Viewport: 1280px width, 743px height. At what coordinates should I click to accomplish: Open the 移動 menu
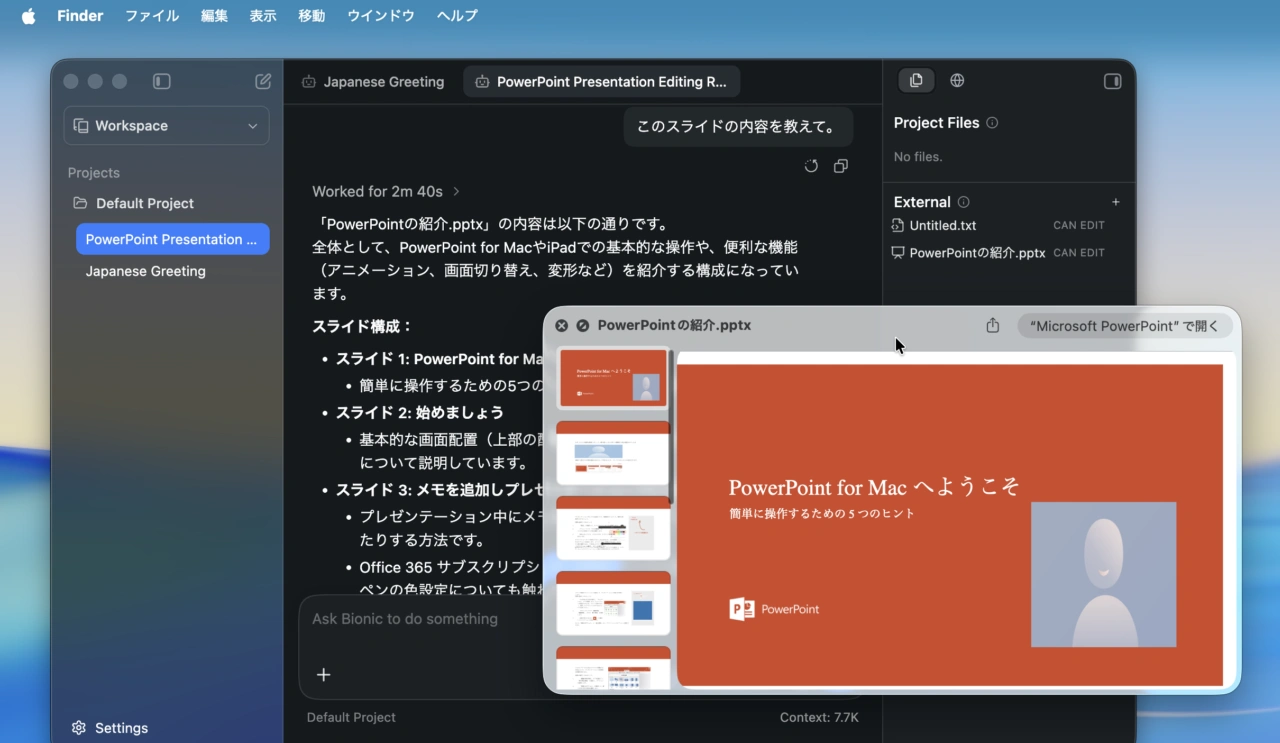(311, 16)
